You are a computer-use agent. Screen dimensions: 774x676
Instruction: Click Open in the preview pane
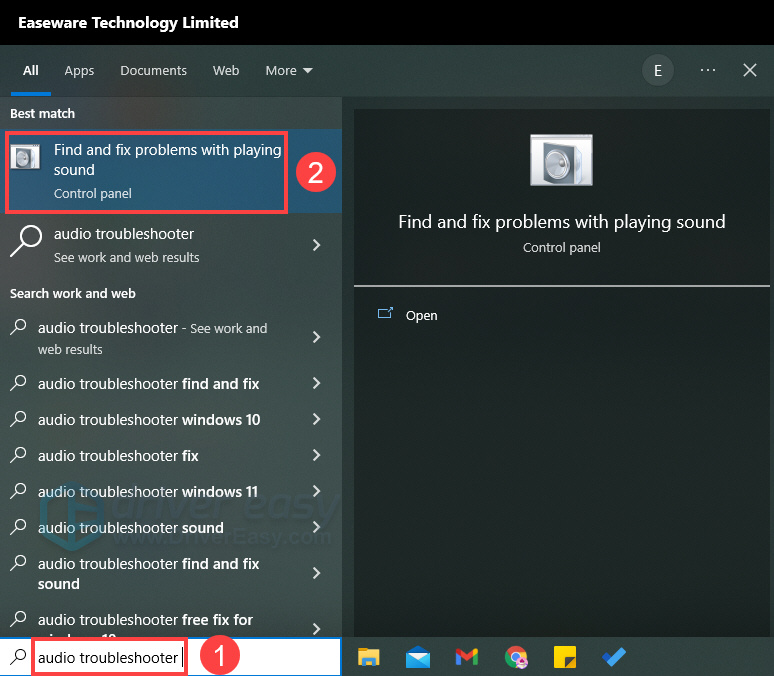click(421, 316)
